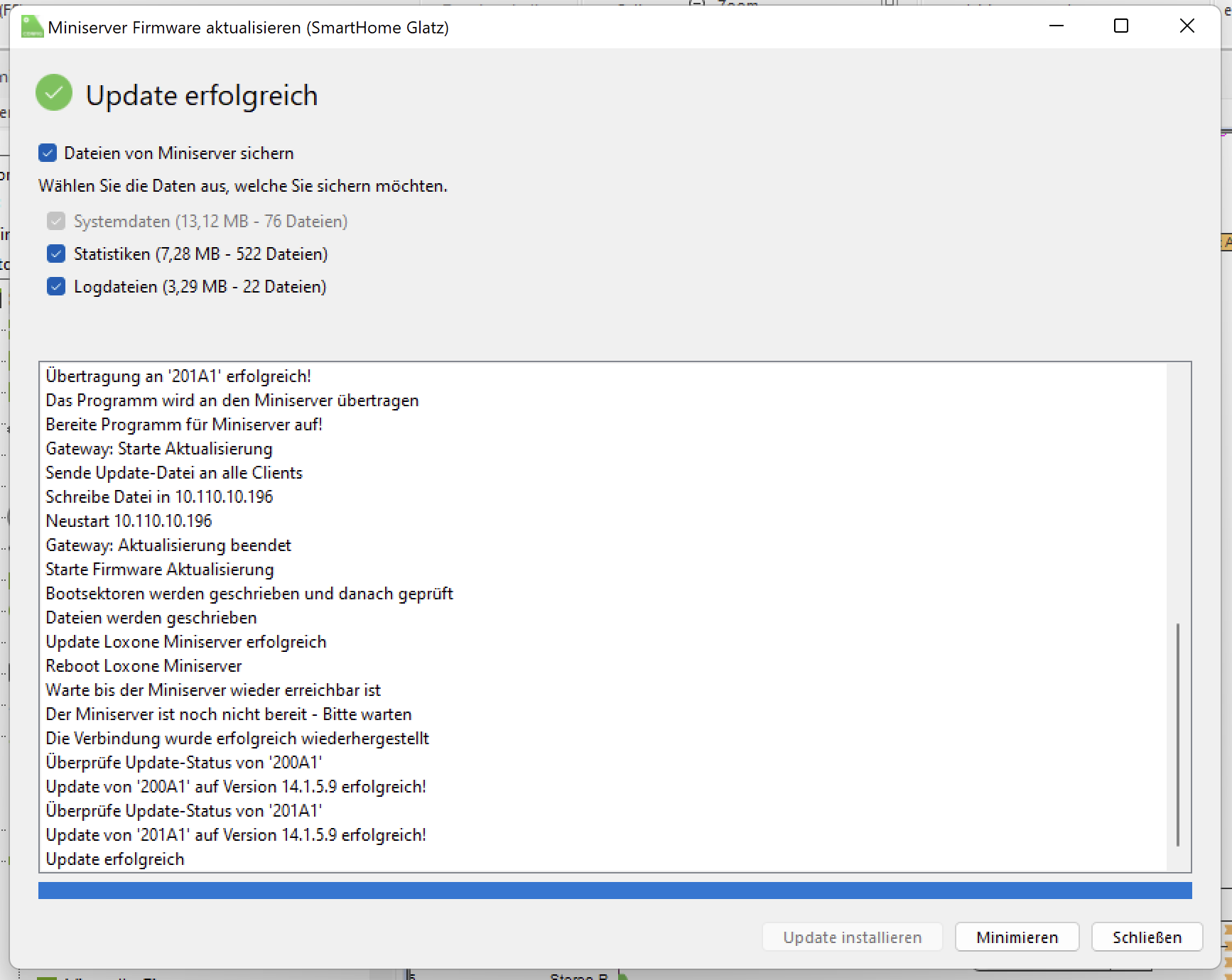Select log line 'Bootsektoren werden geschrieben und danach geprüft'
Screen dimensions: 1232x980
coord(249,593)
